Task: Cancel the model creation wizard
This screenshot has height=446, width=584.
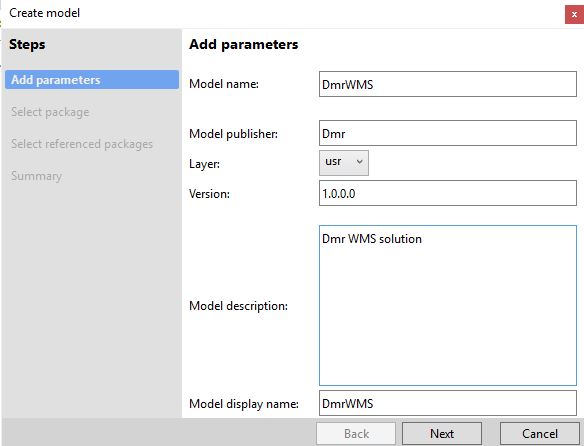Action: pyautogui.click(x=540, y=434)
